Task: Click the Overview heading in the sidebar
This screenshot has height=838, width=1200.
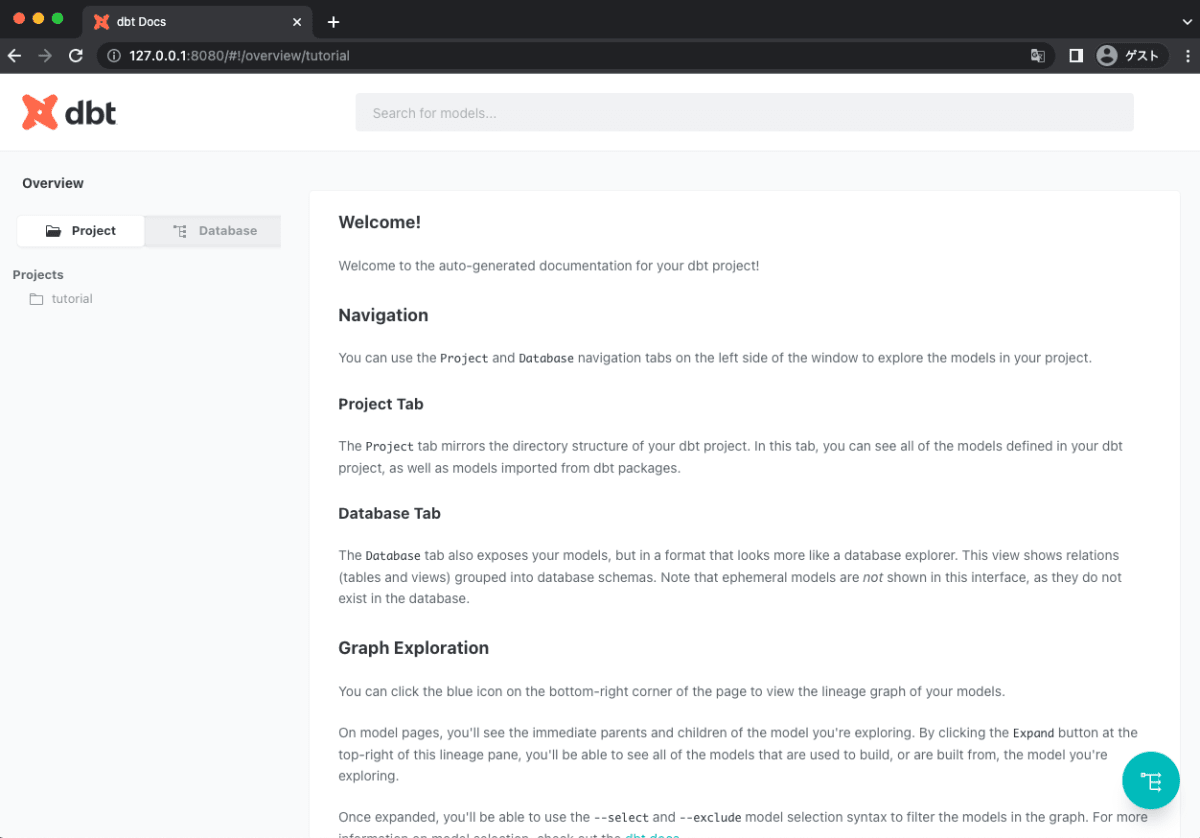Action: tap(53, 183)
